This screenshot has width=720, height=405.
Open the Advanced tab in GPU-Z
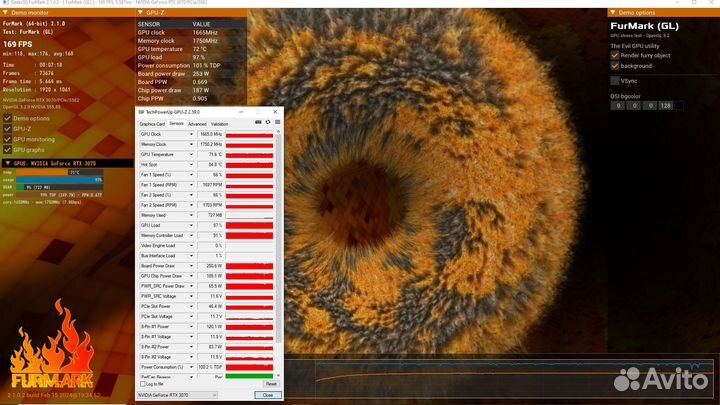point(197,124)
